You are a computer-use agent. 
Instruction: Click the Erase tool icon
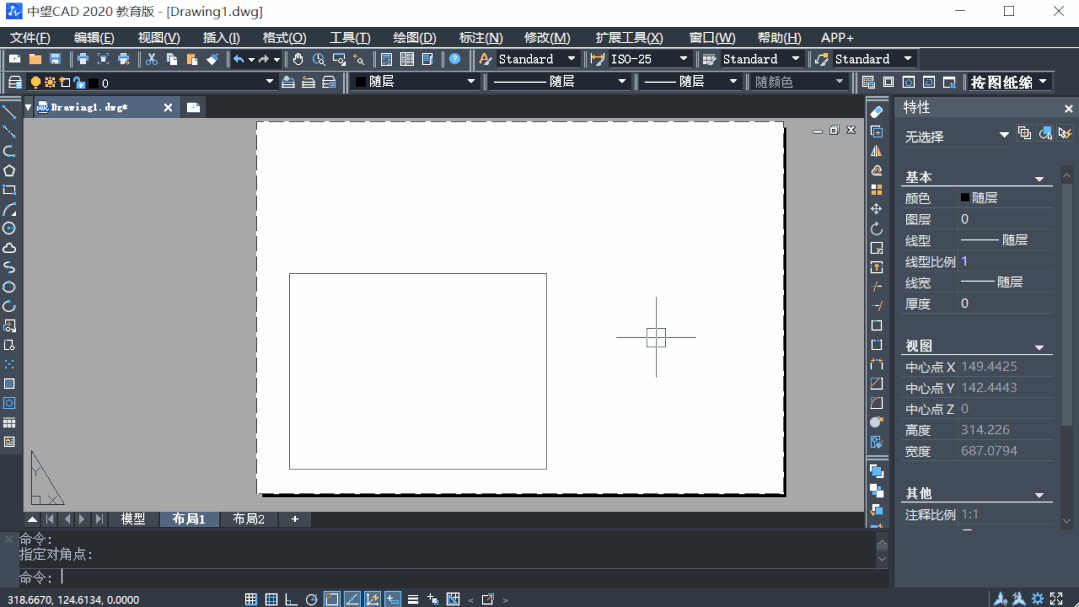click(x=876, y=112)
